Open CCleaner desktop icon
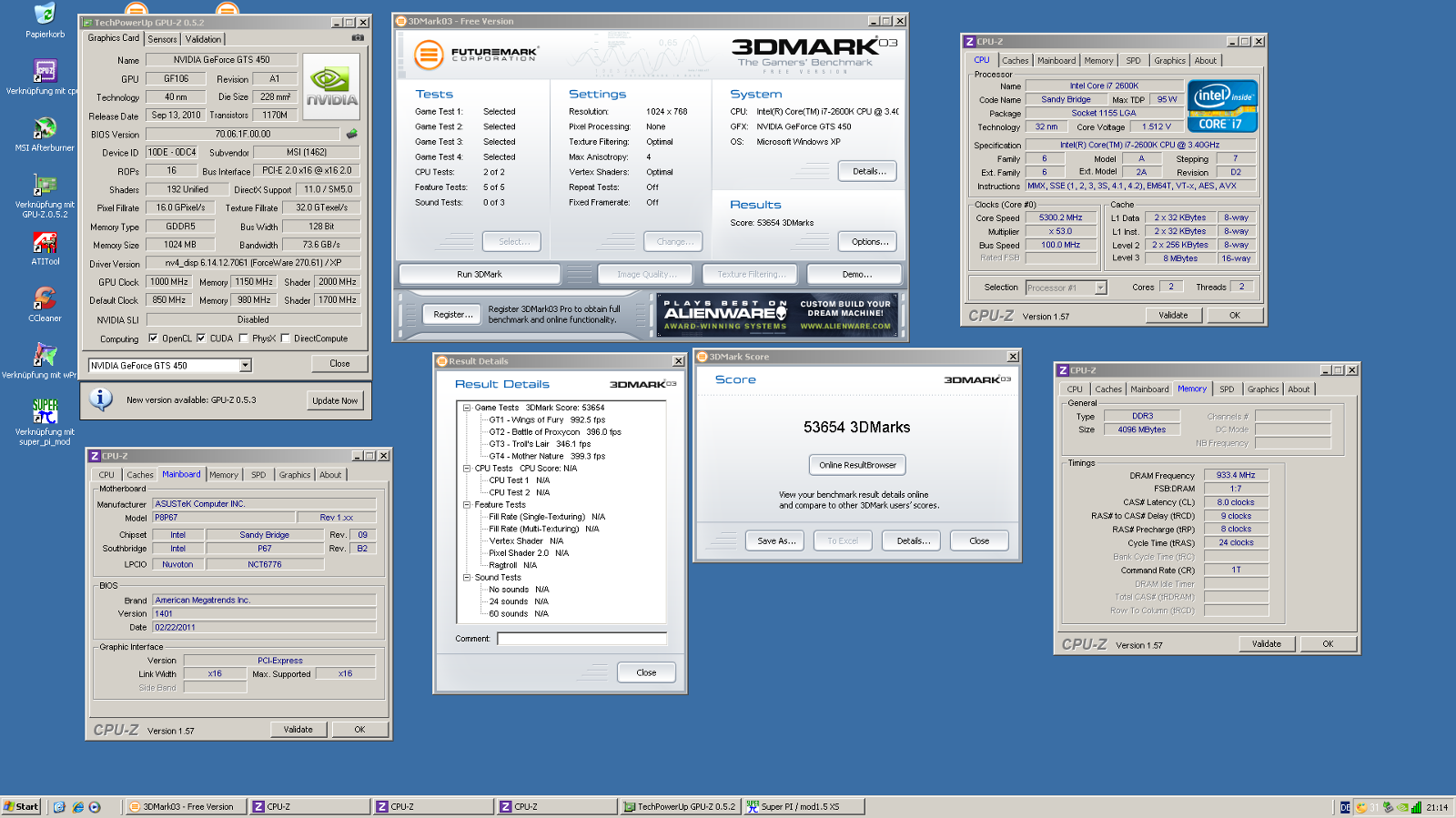The image size is (1456, 818). click(45, 298)
